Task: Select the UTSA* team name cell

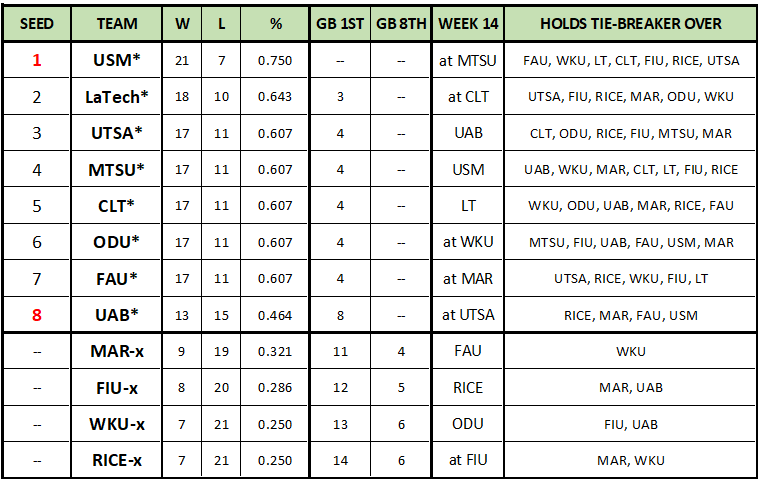Action: pyautogui.click(x=118, y=133)
